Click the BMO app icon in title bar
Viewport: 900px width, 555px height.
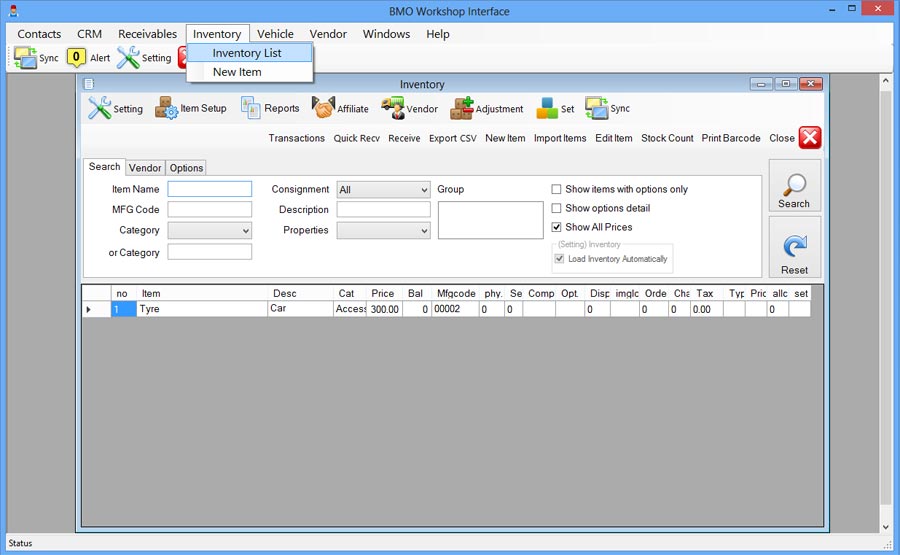(x=14, y=11)
